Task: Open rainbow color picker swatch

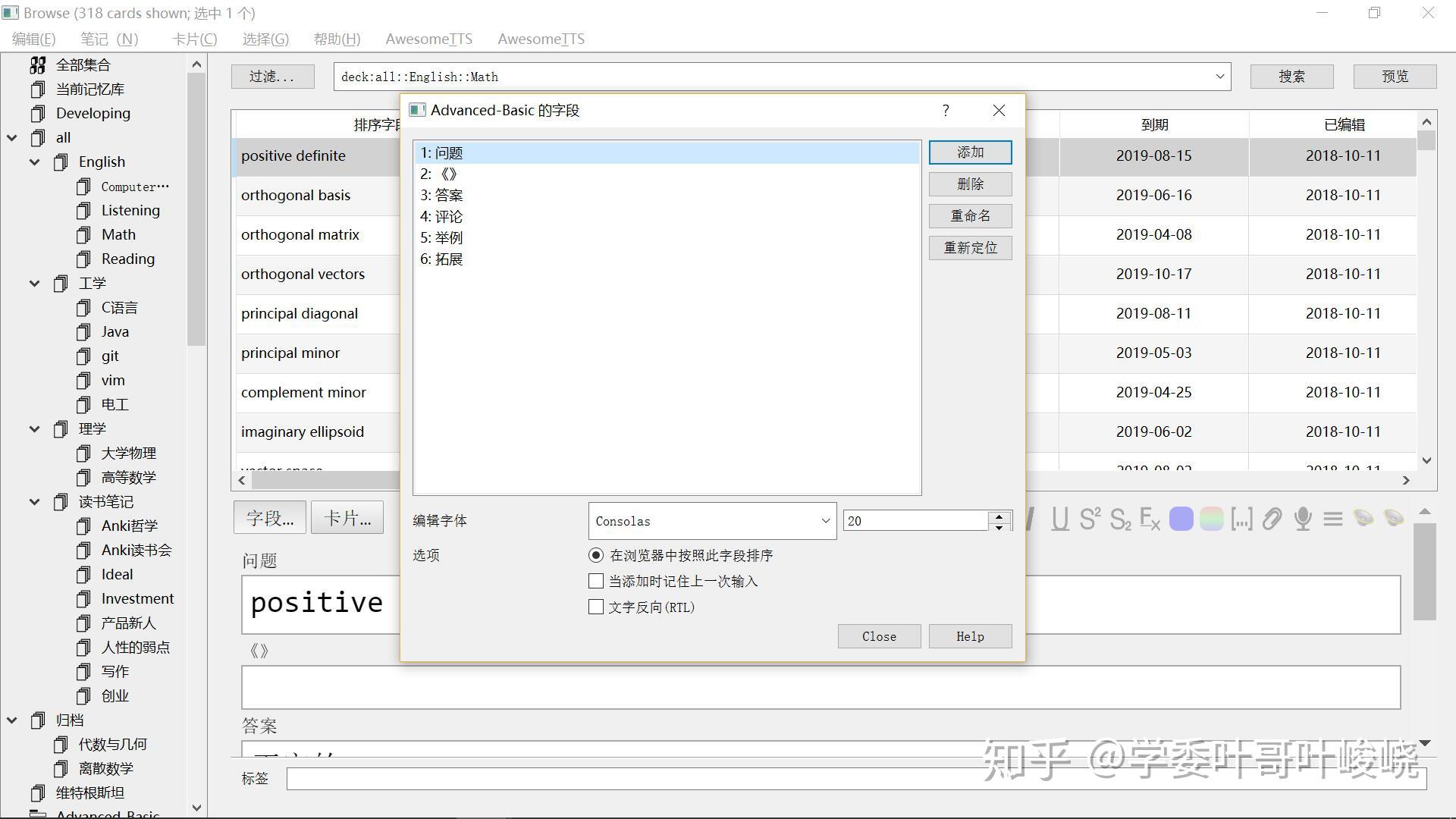Action: click(1211, 519)
